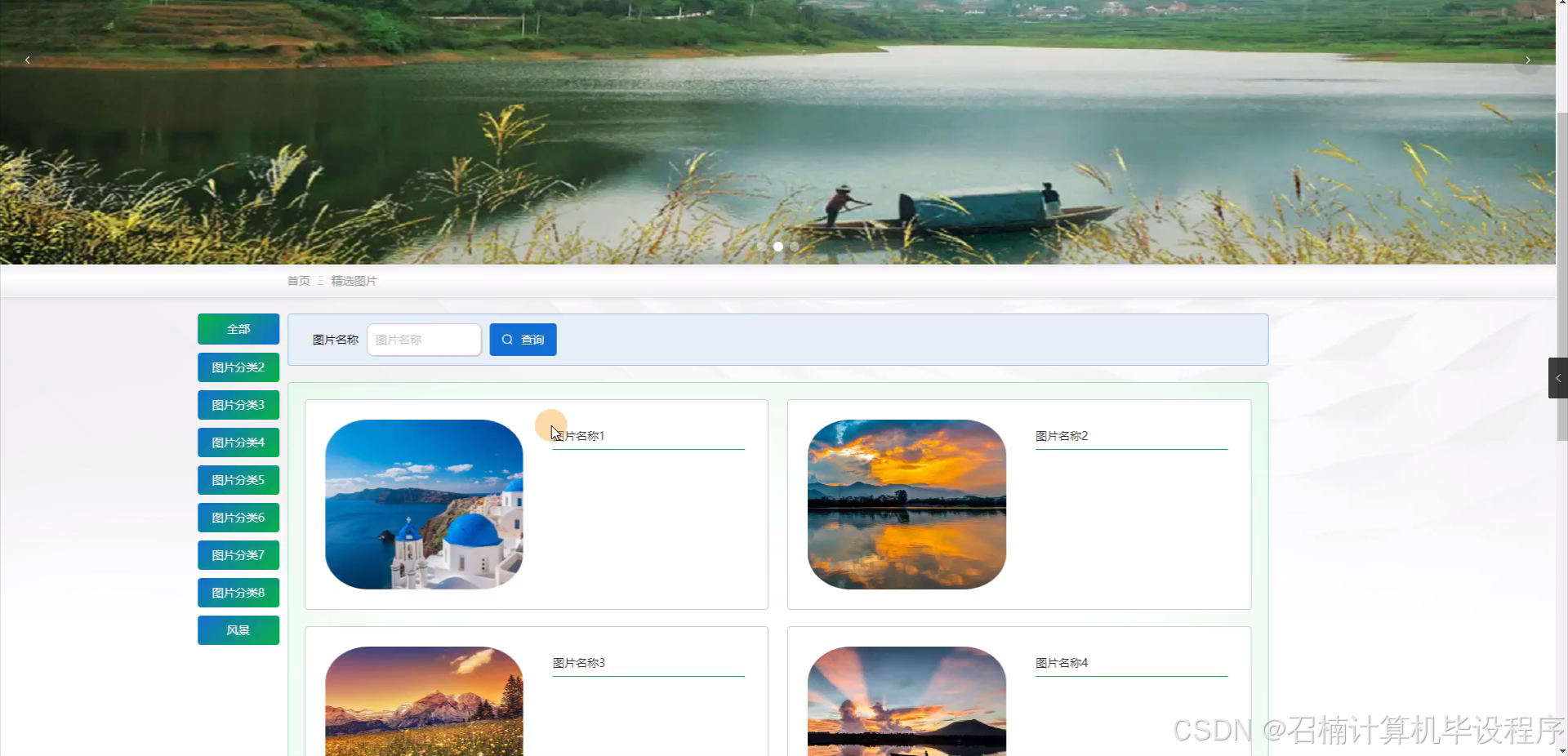Open the mountain meadow thumbnail for 图片名称3
This screenshot has width=1568, height=756.
pyautogui.click(x=424, y=701)
